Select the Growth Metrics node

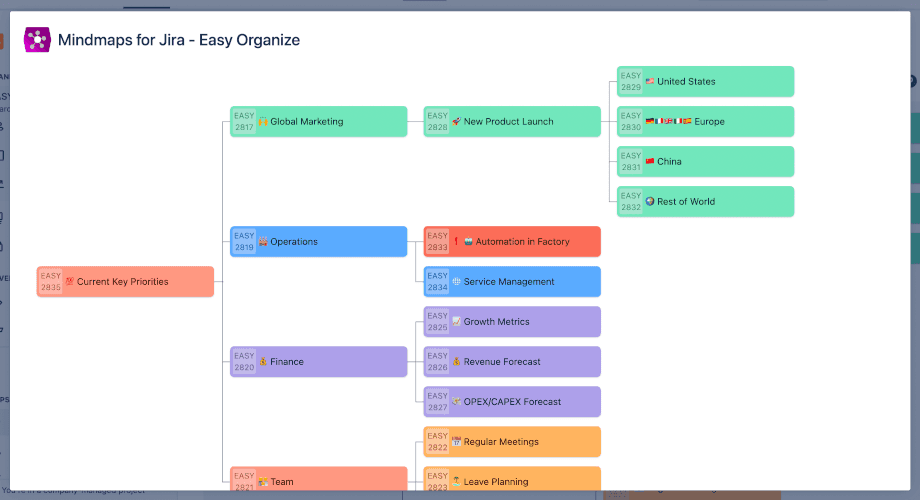(512, 322)
